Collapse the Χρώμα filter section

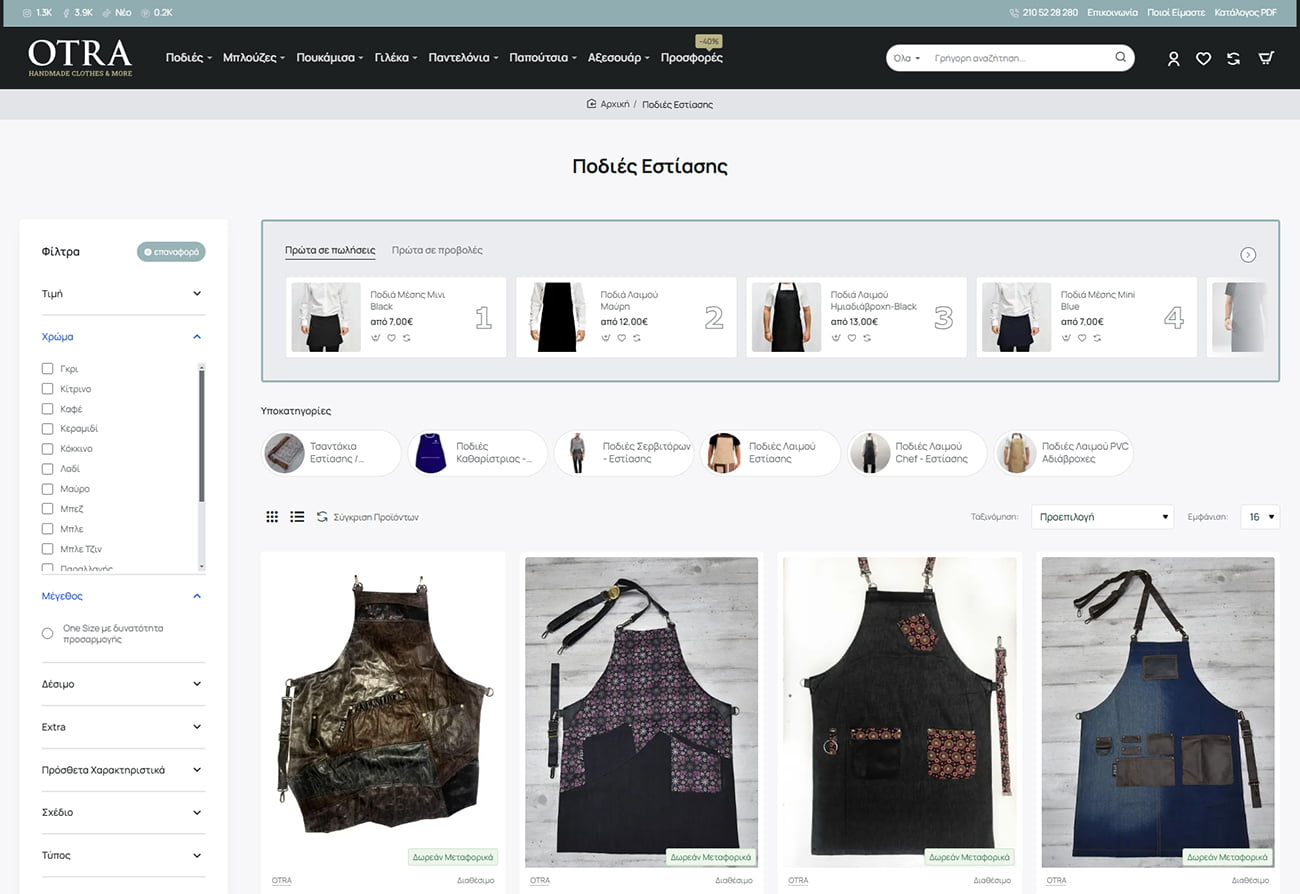pos(123,337)
